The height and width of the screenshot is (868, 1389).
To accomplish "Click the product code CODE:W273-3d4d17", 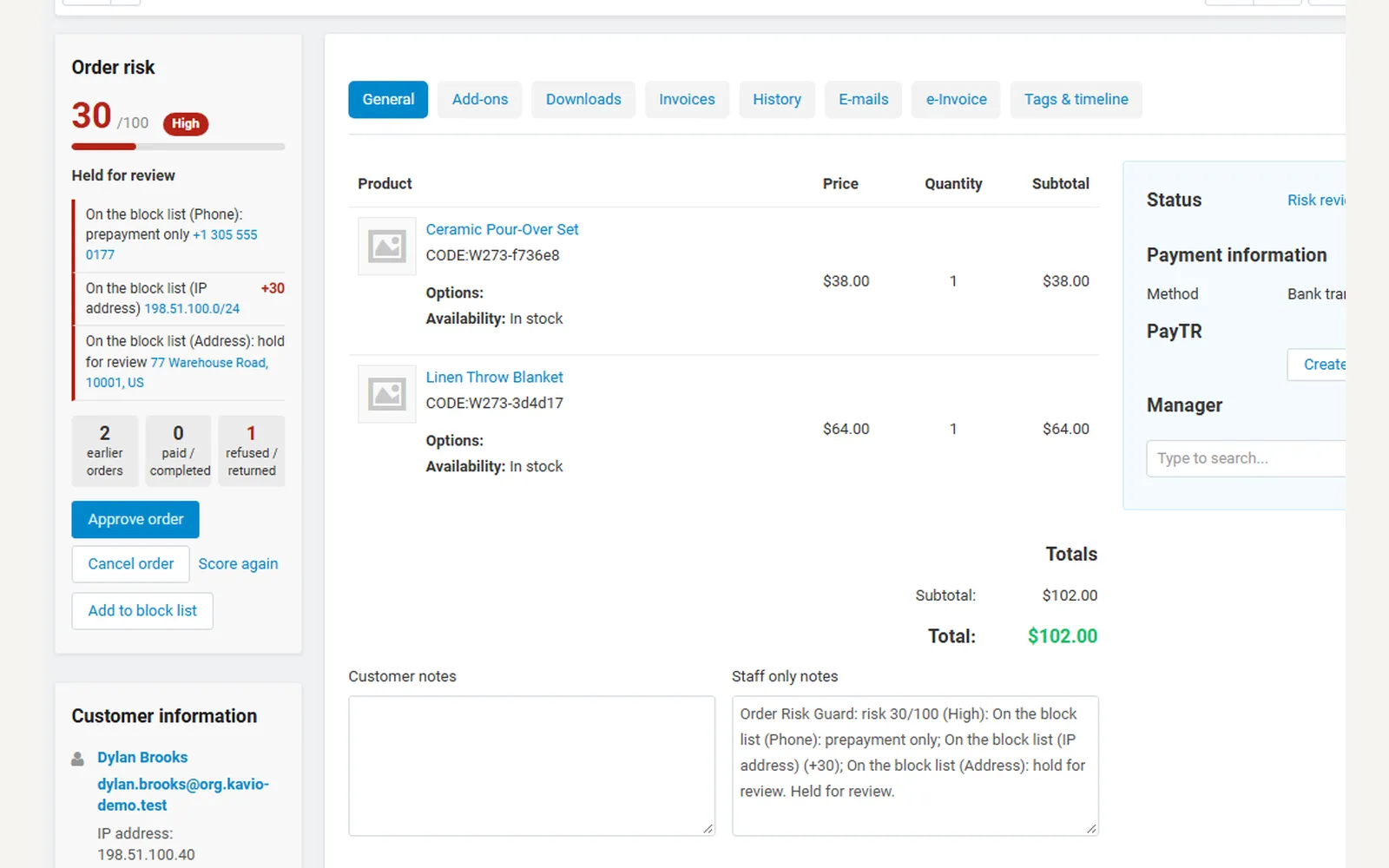I will (x=494, y=403).
